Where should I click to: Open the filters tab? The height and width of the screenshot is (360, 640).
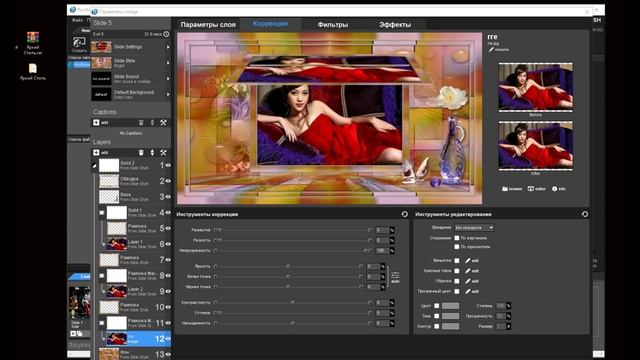(333, 24)
